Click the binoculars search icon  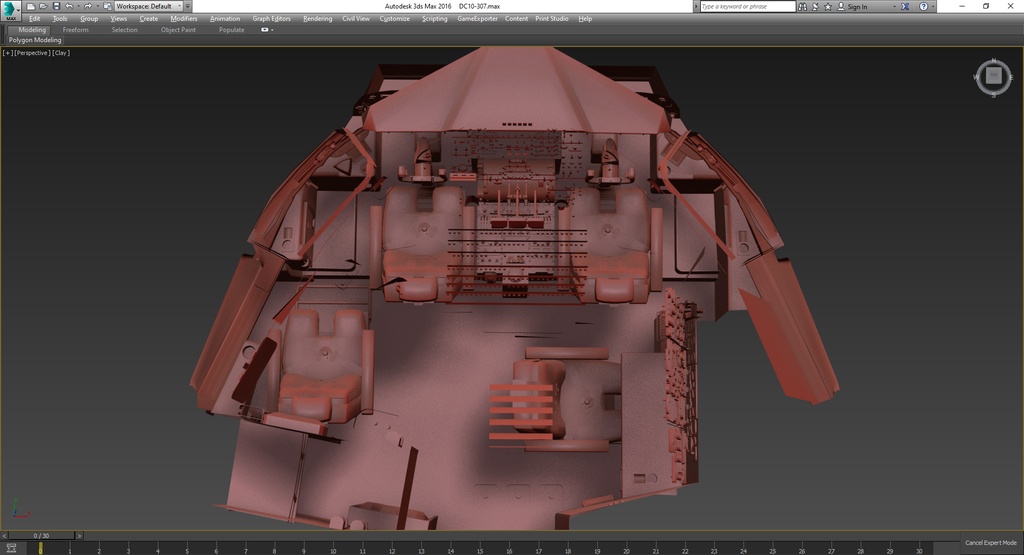[x=804, y=6]
